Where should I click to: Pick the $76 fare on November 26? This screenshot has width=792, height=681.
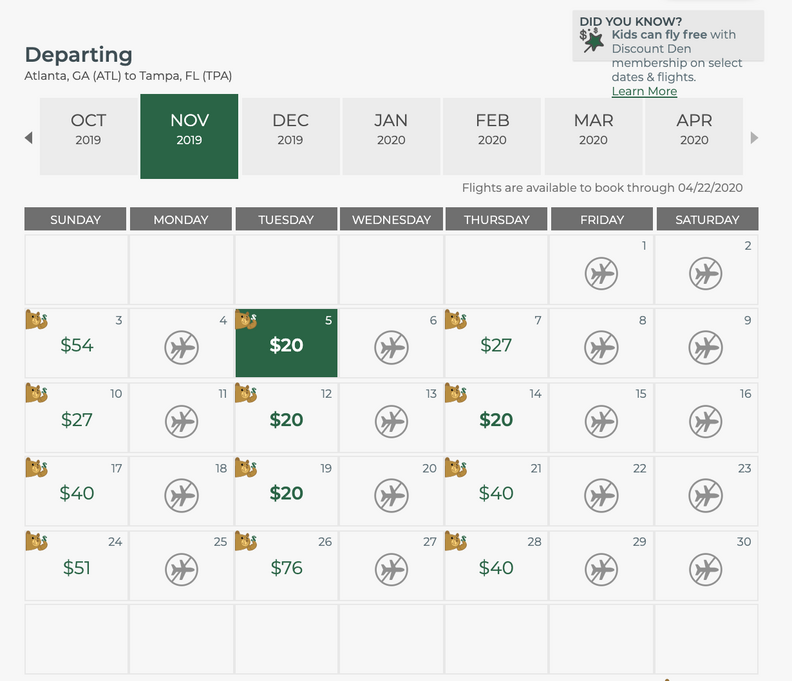pos(286,568)
